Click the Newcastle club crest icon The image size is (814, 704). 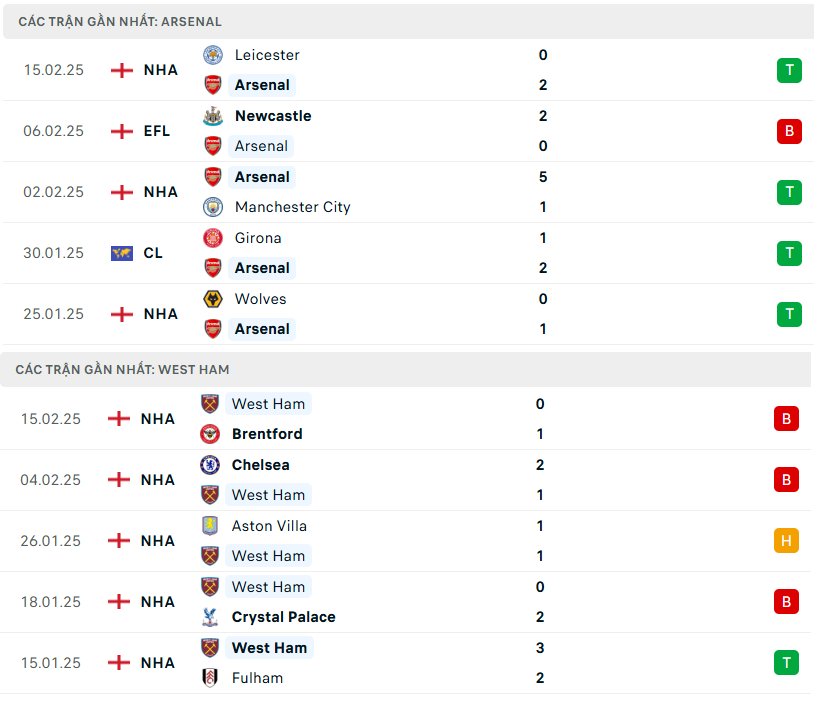click(213, 116)
